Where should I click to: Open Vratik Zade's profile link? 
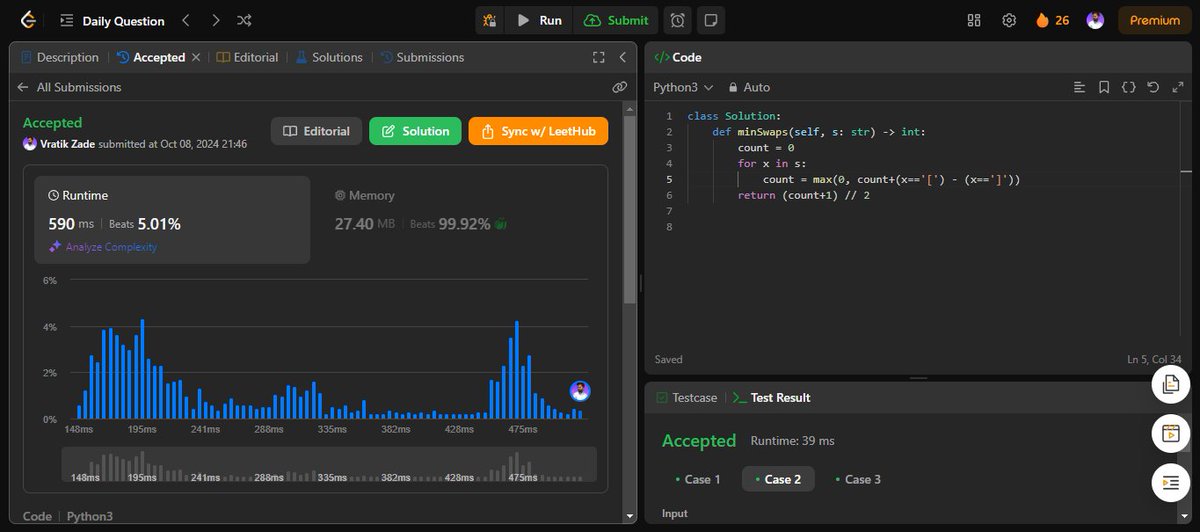[x=67, y=144]
